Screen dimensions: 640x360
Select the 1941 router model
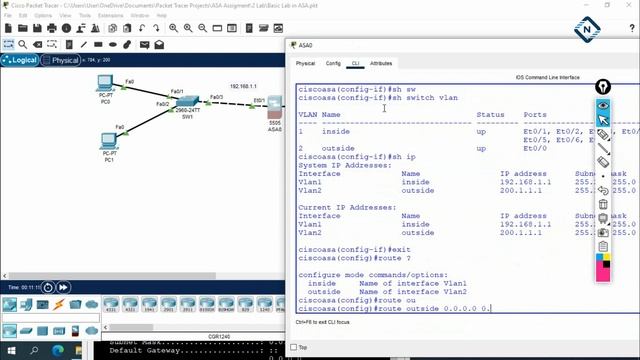[x=149, y=304]
